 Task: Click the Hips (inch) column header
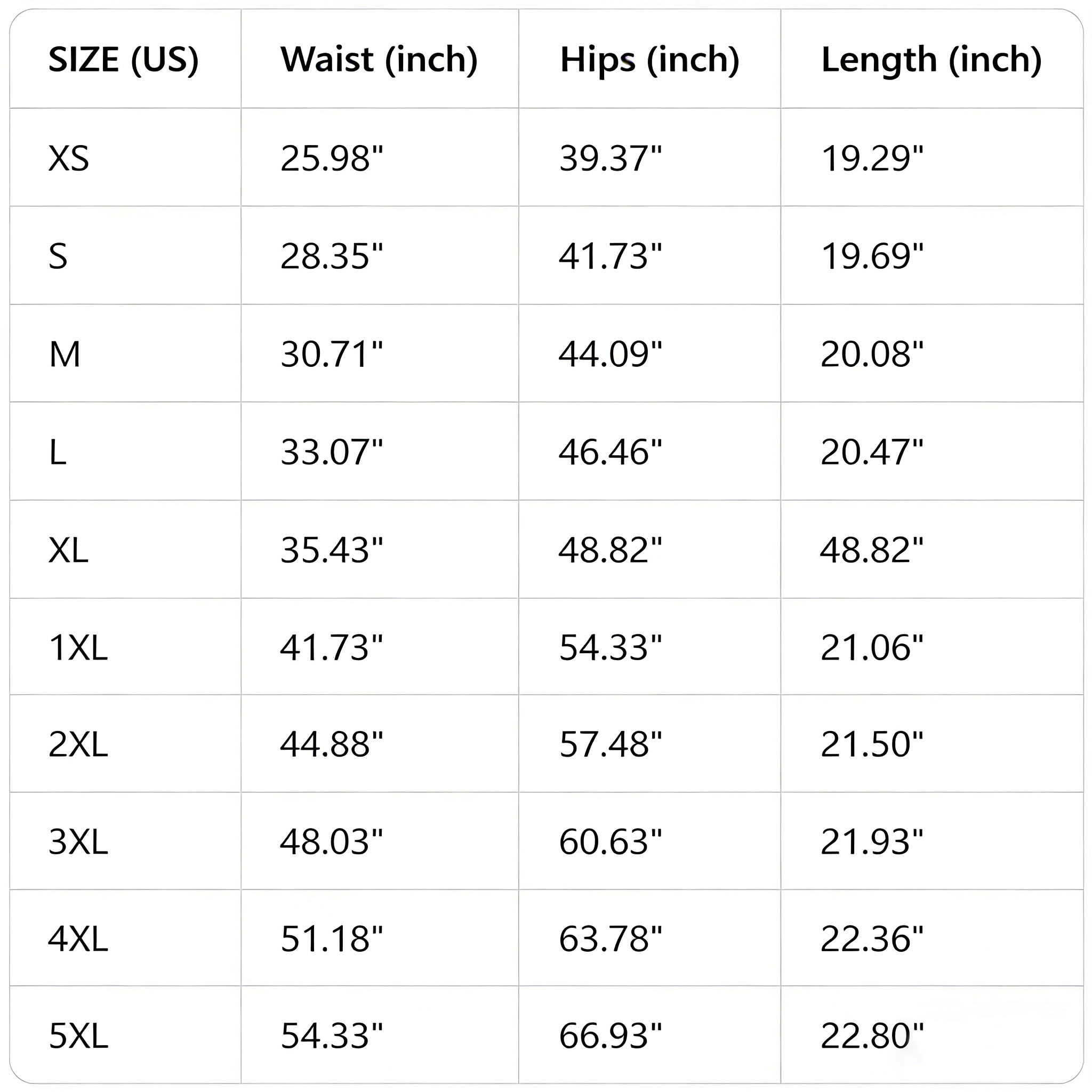coord(649,59)
